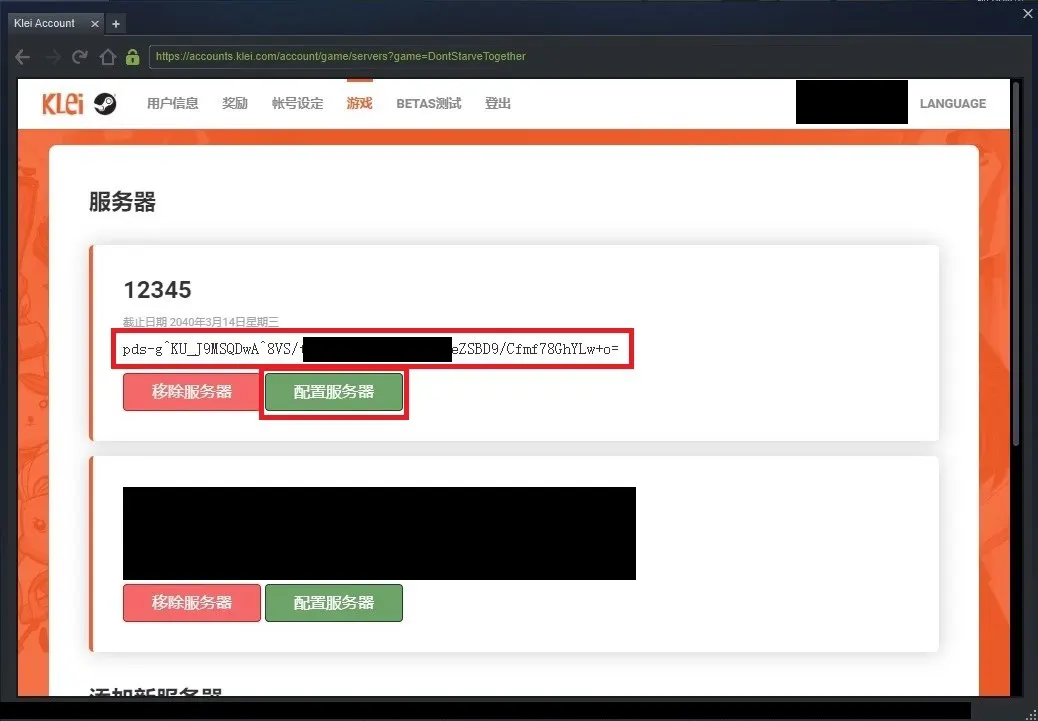1038x721 pixels.
Task: Click 移除服务器 for server 12345
Action: 191,392
